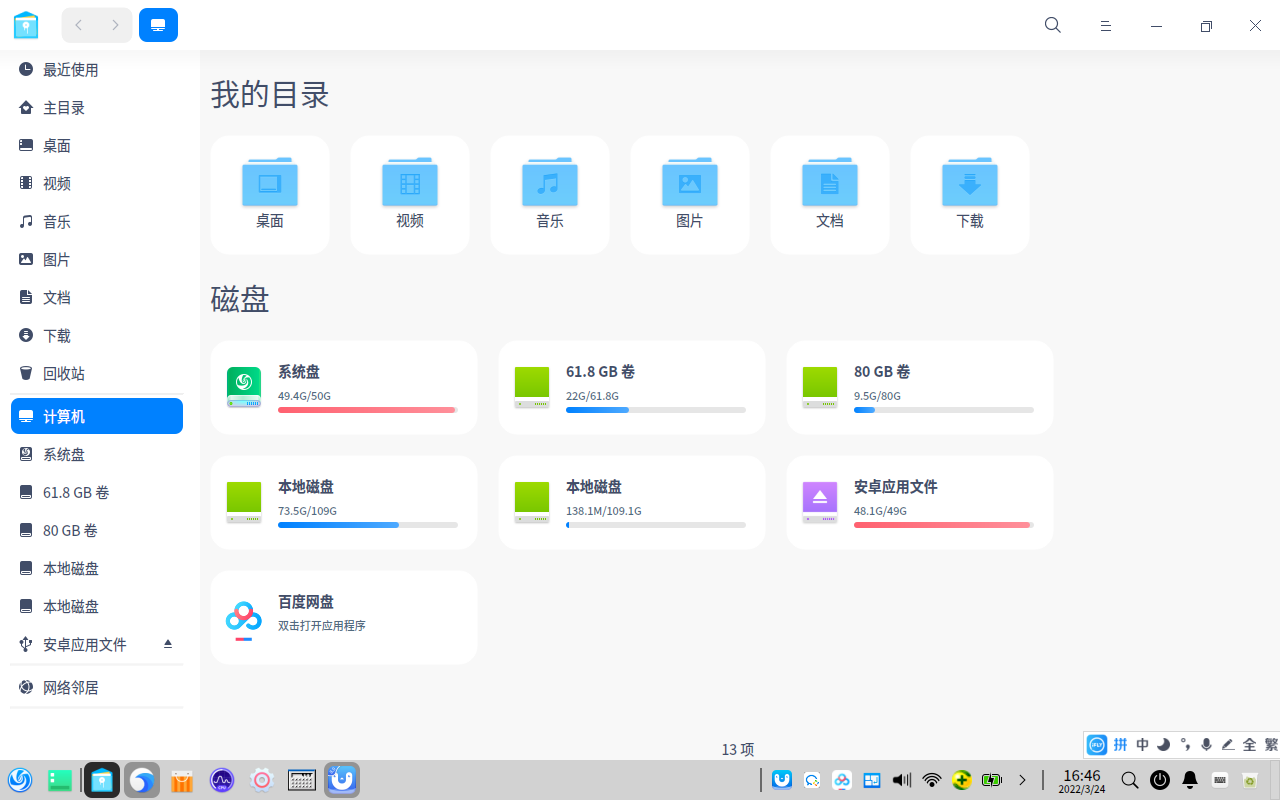Toggle punctuation mode on the input bar
The height and width of the screenshot is (800, 1280).
click(1185, 745)
